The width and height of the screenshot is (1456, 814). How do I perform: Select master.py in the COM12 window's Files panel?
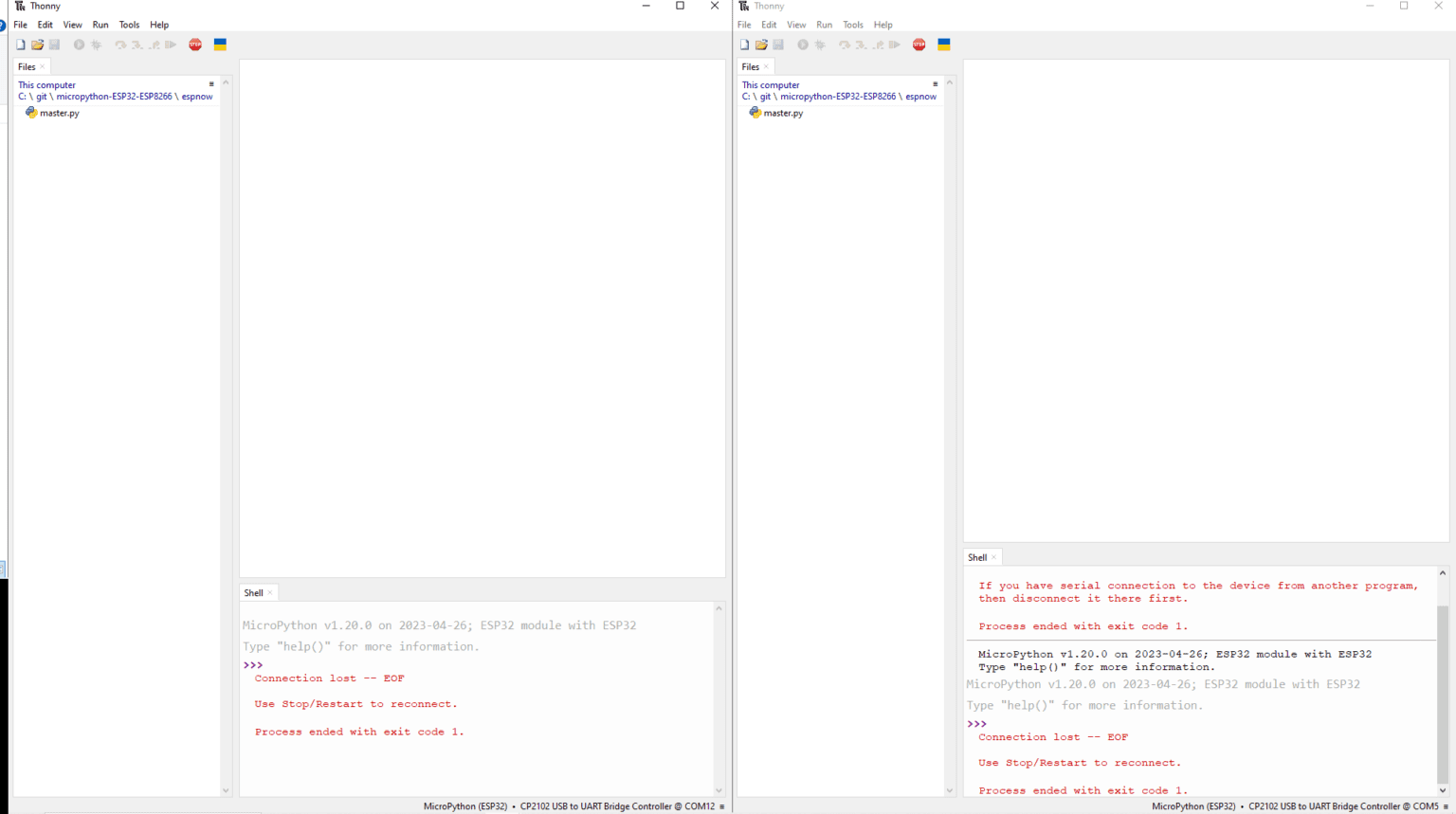coord(52,113)
